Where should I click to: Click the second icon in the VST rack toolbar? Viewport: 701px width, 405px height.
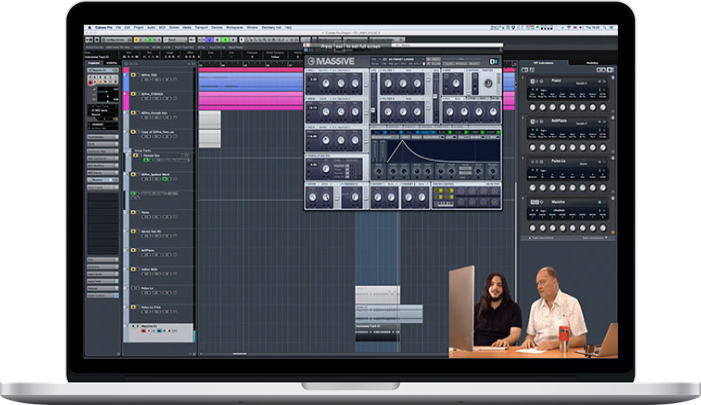coord(532,70)
